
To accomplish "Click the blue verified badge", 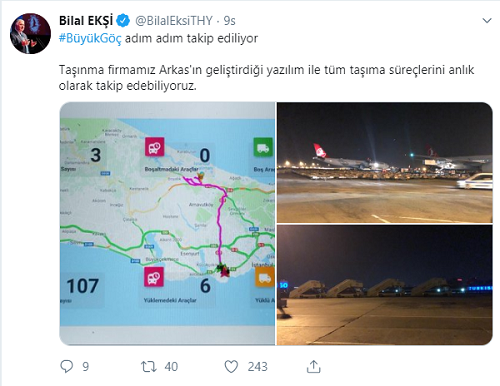I will [x=123, y=21].
